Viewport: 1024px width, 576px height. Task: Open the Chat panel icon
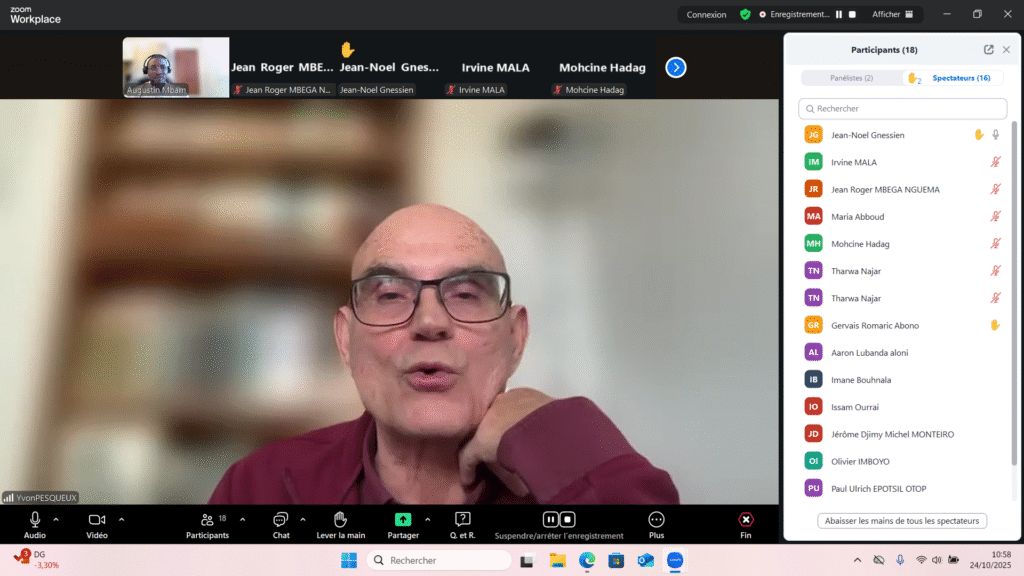(281, 520)
